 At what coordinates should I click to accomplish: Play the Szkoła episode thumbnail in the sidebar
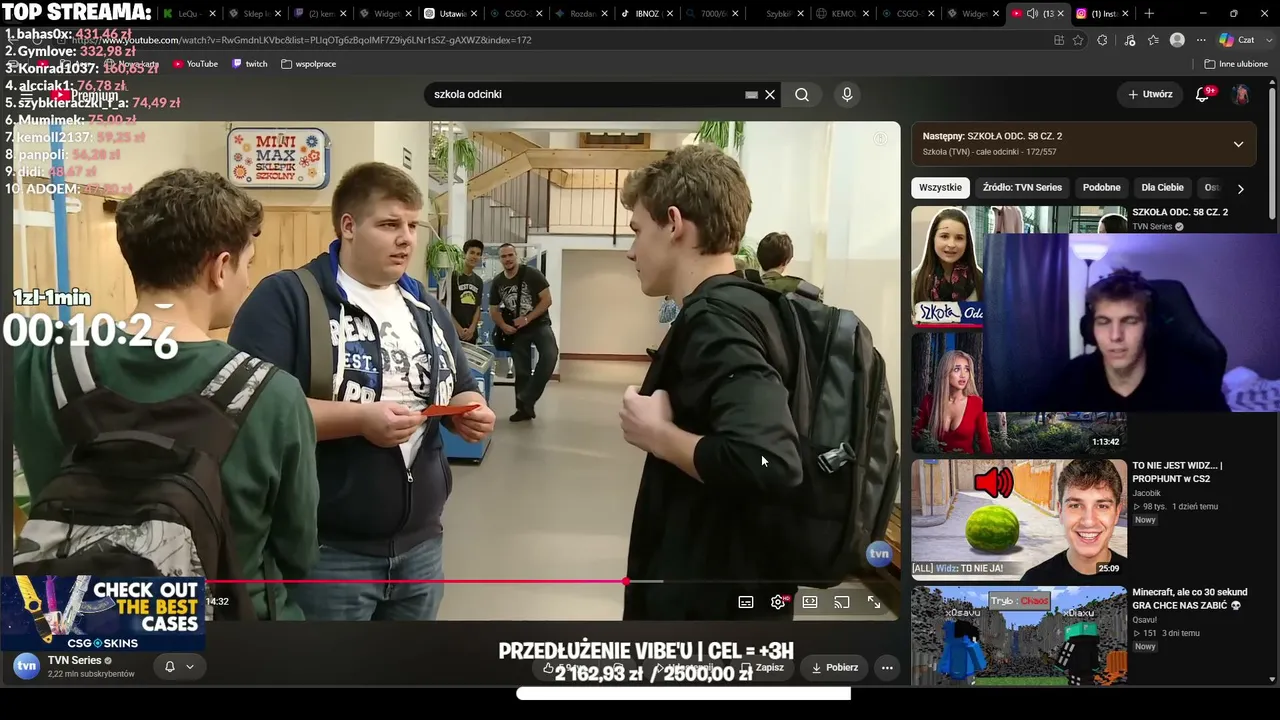pyautogui.click(x=947, y=266)
